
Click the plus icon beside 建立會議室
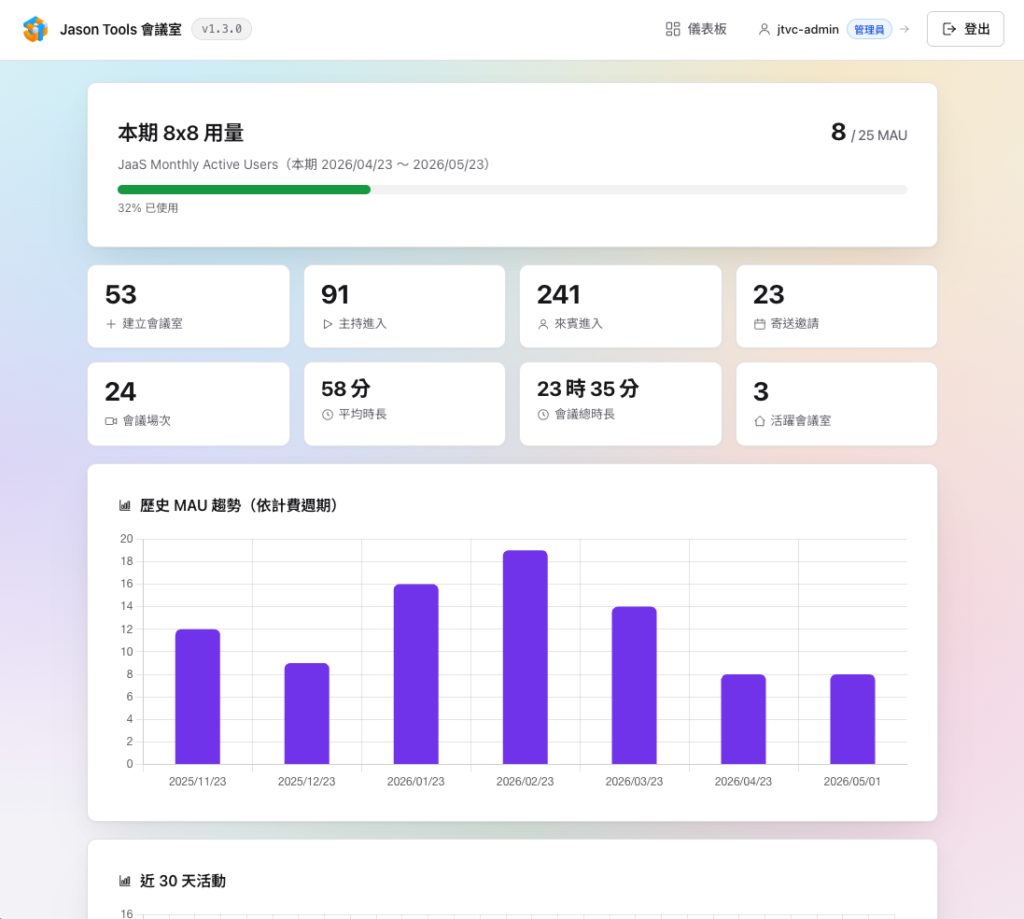point(111,324)
